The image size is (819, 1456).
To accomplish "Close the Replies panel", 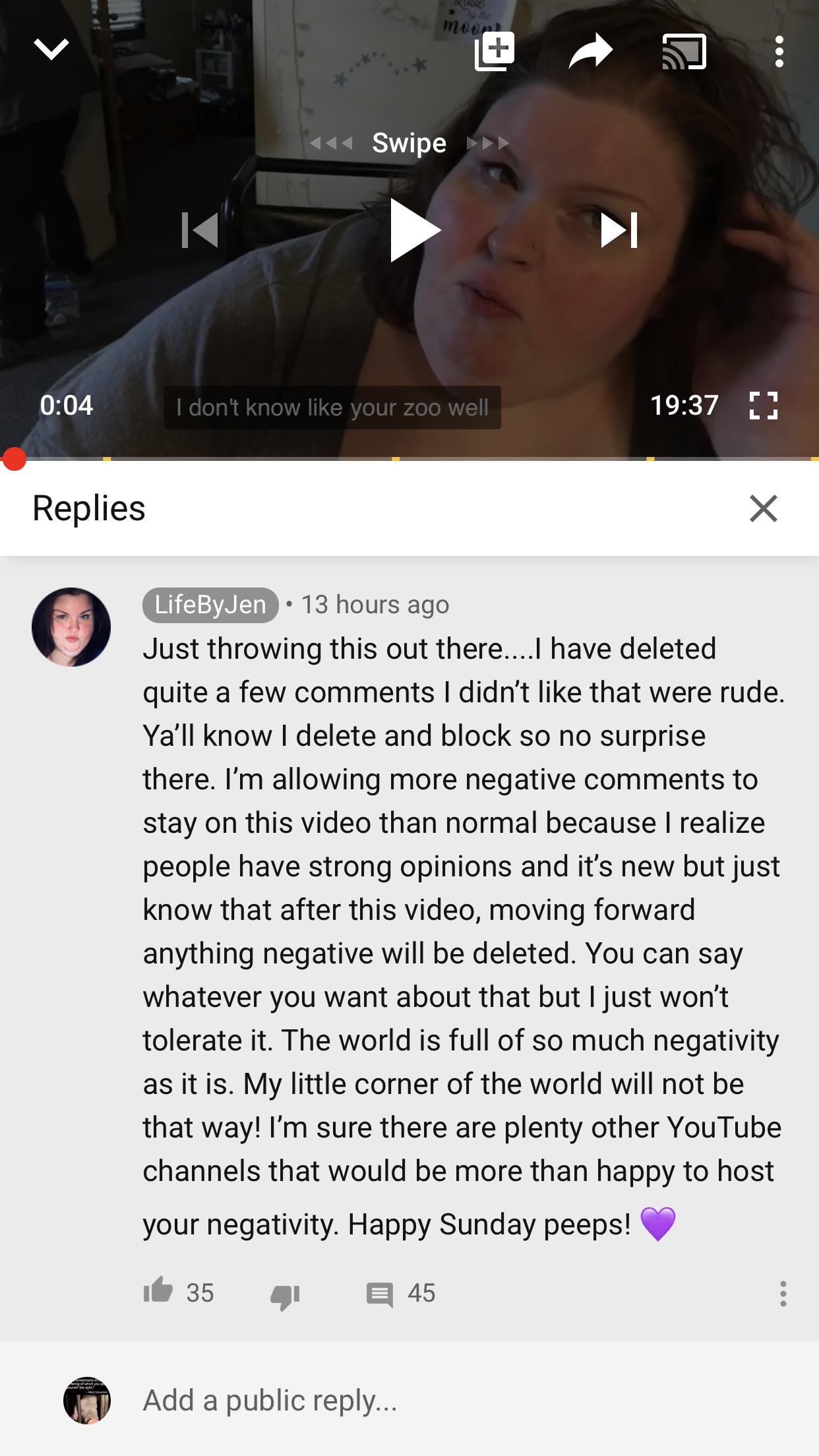I will [764, 508].
